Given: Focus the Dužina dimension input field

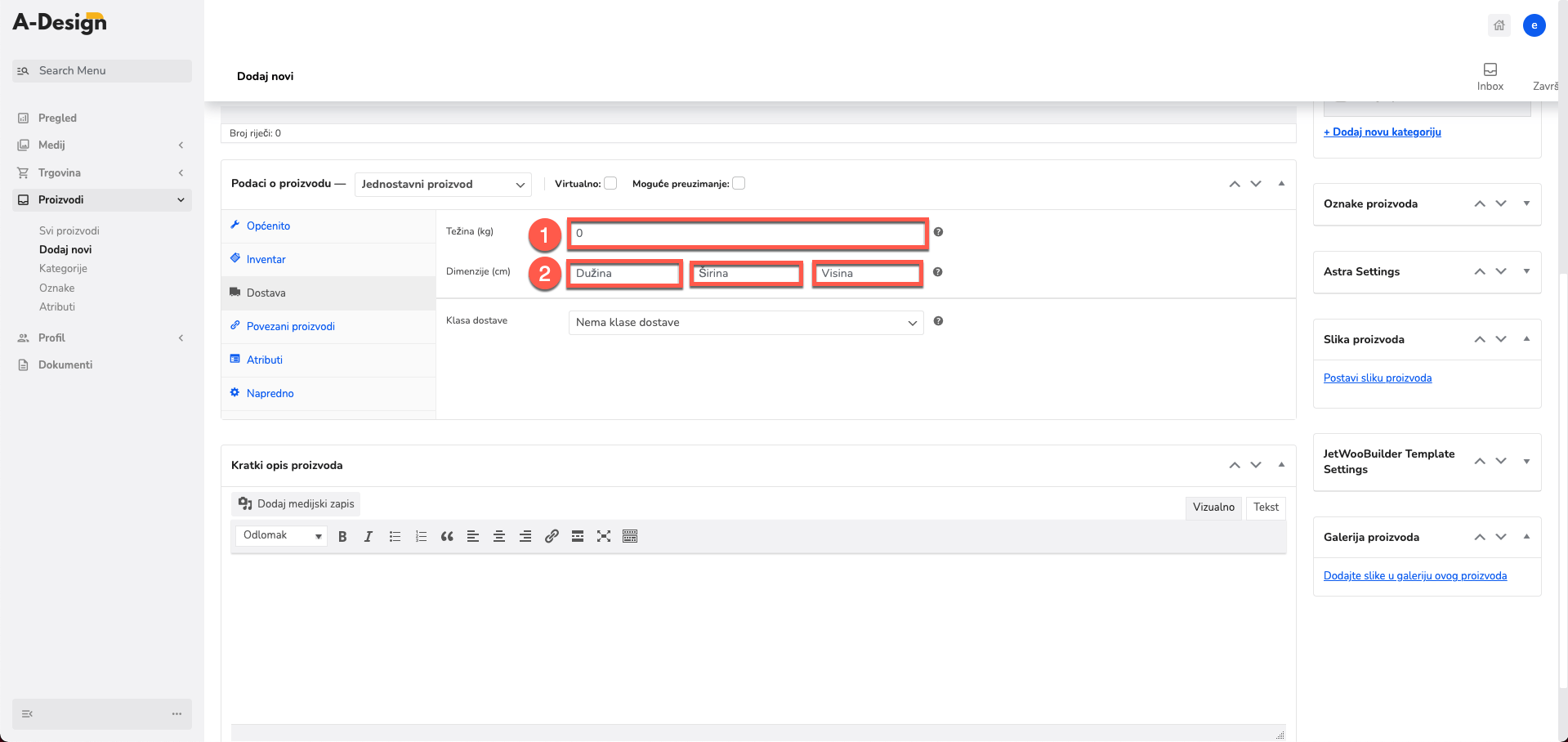Looking at the screenshot, I should [625, 273].
